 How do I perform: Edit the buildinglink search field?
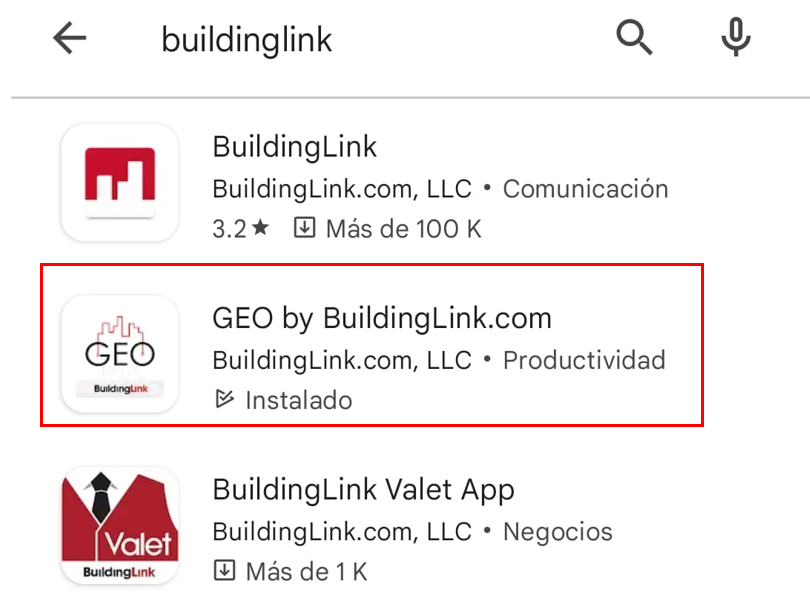247,40
